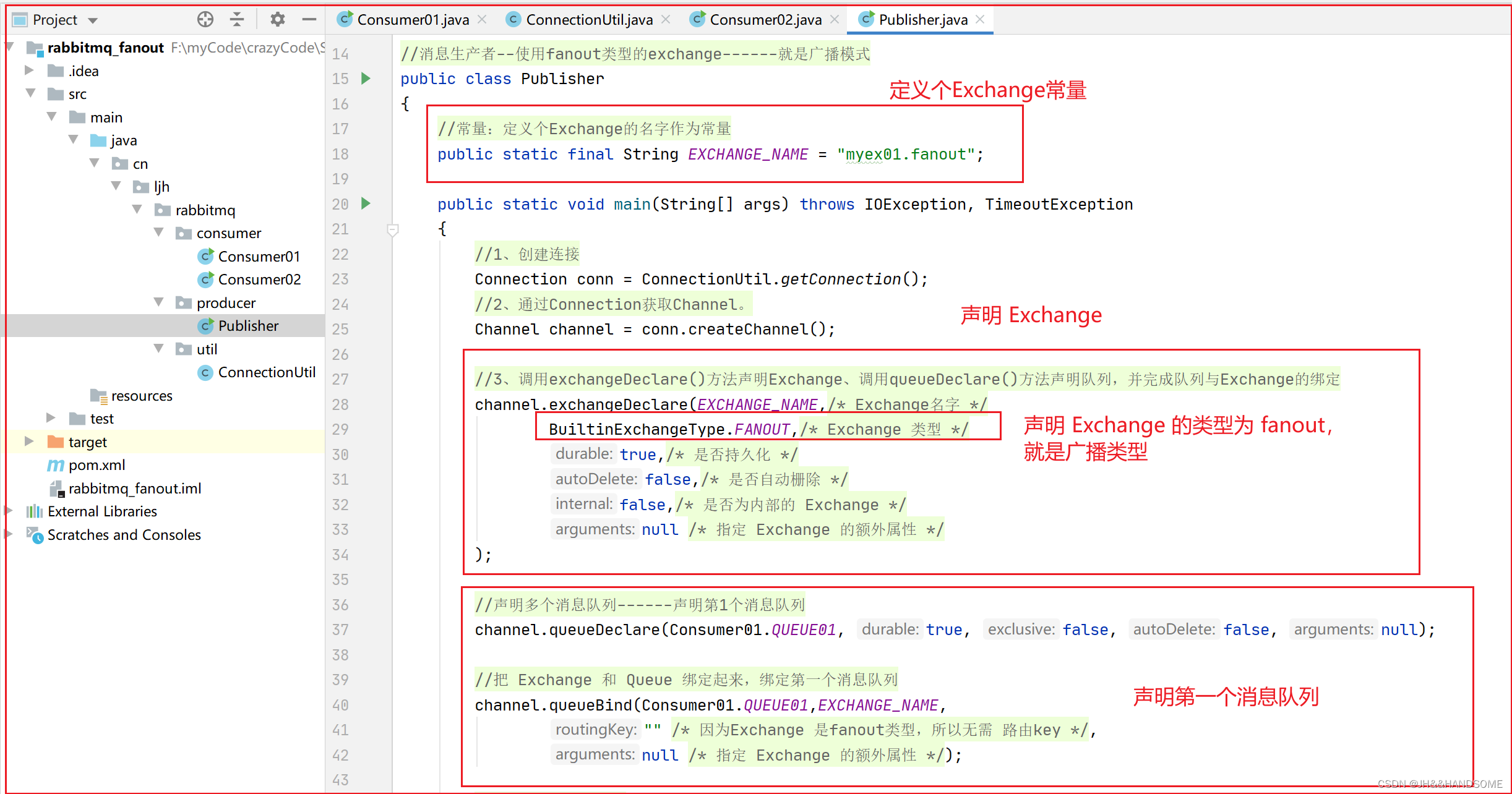The height and width of the screenshot is (794, 1512).
Task: Collapse the ljh package
Action: coord(116,186)
